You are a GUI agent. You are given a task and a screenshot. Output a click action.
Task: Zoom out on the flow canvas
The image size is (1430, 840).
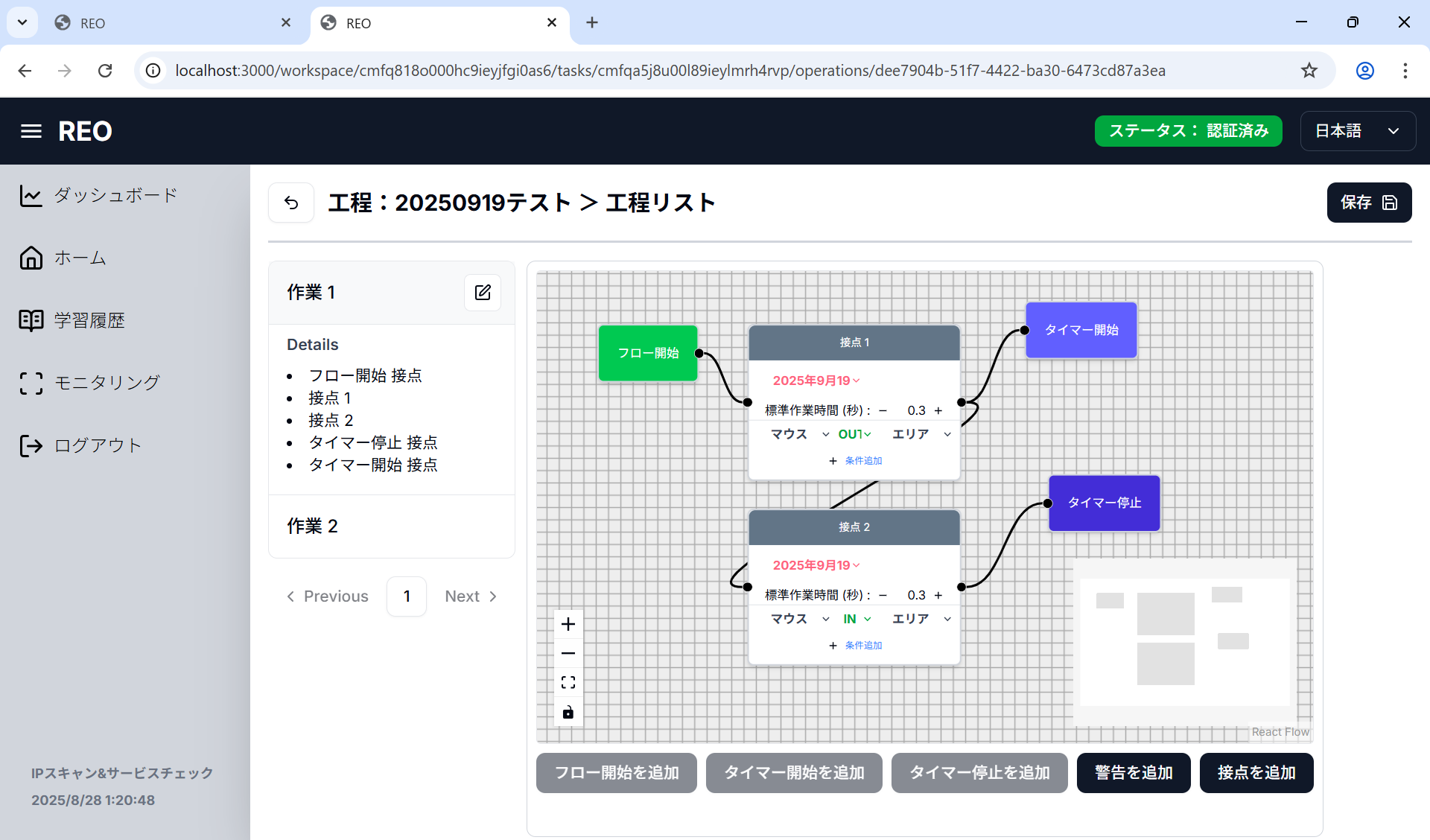(568, 653)
